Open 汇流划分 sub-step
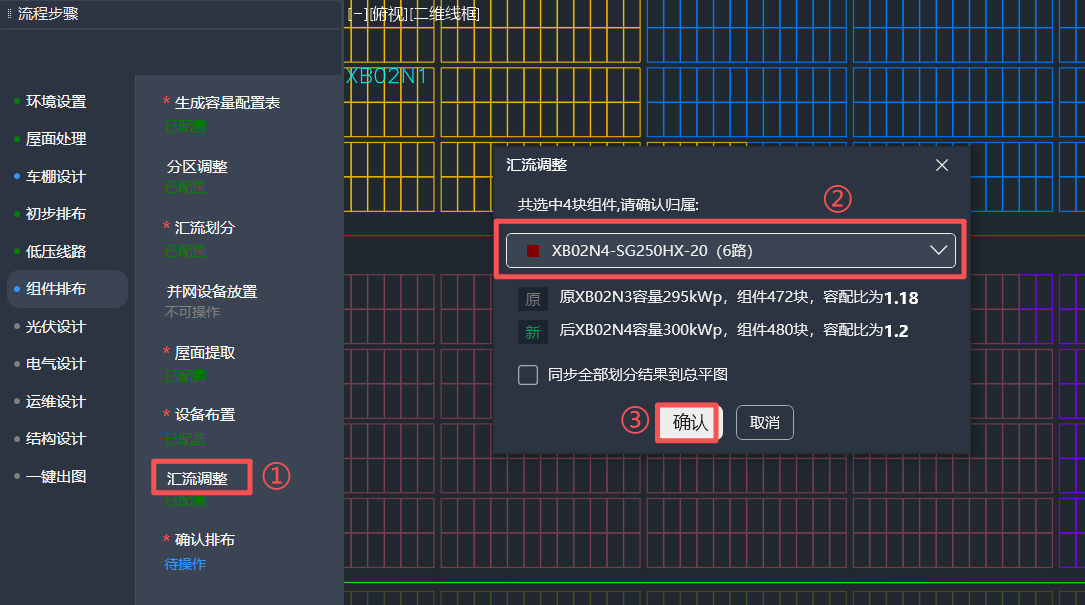This screenshot has height=605, width=1085. pos(205,227)
